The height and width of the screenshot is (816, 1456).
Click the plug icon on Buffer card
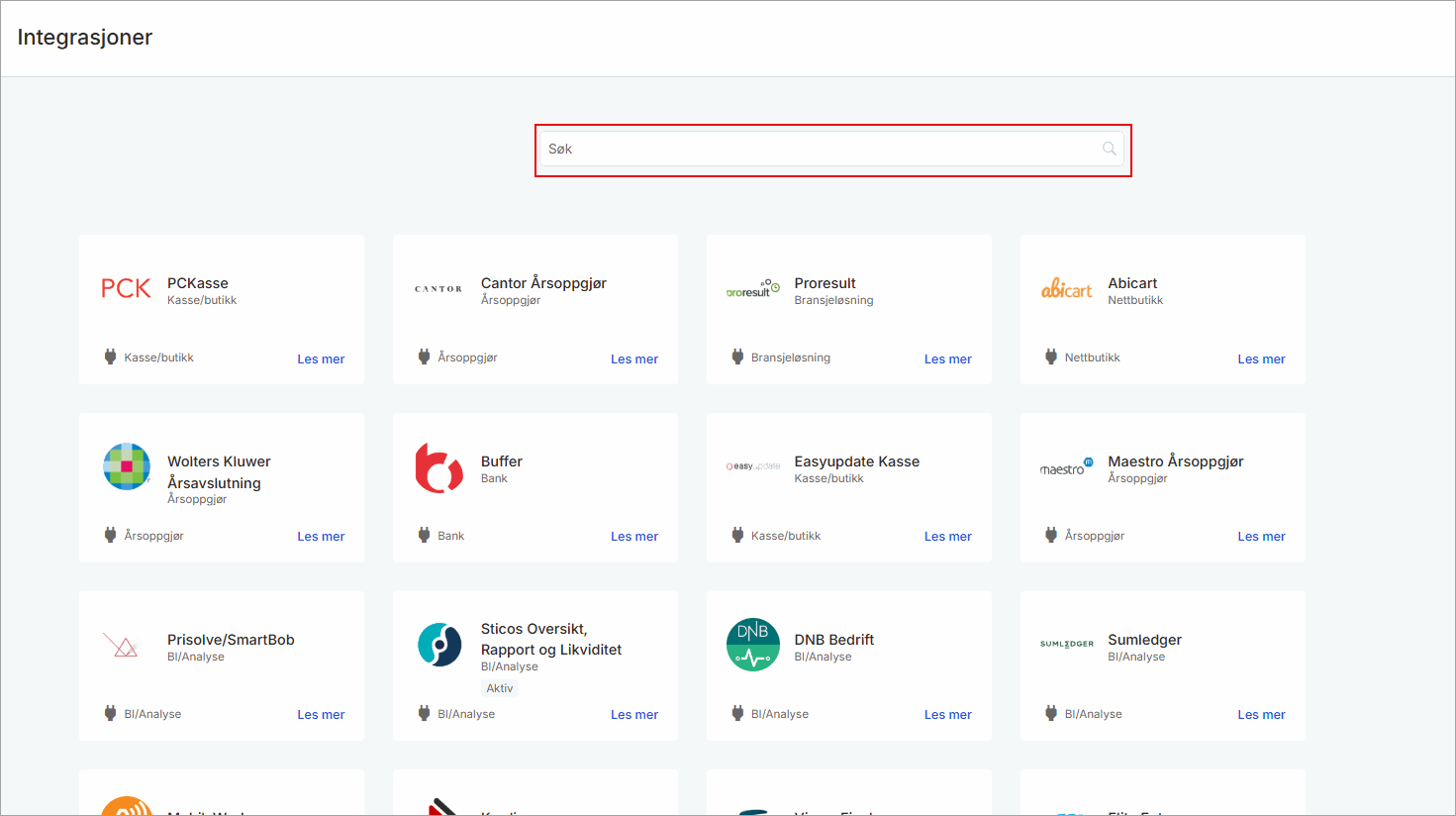click(x=425, y=535)
